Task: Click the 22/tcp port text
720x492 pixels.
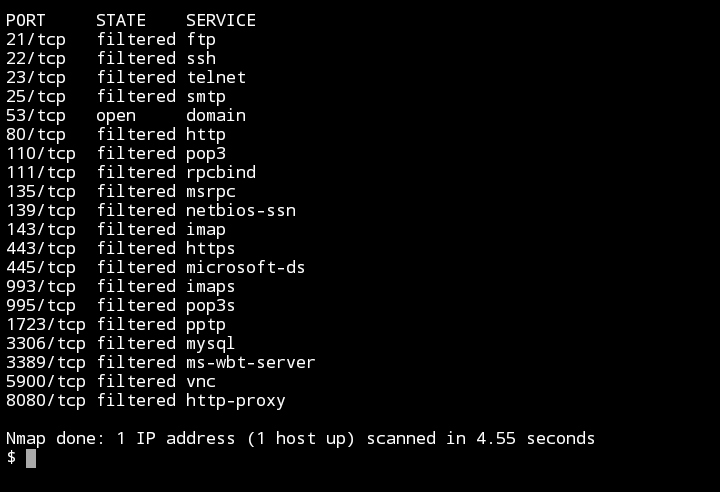Action: pos(36,59)
